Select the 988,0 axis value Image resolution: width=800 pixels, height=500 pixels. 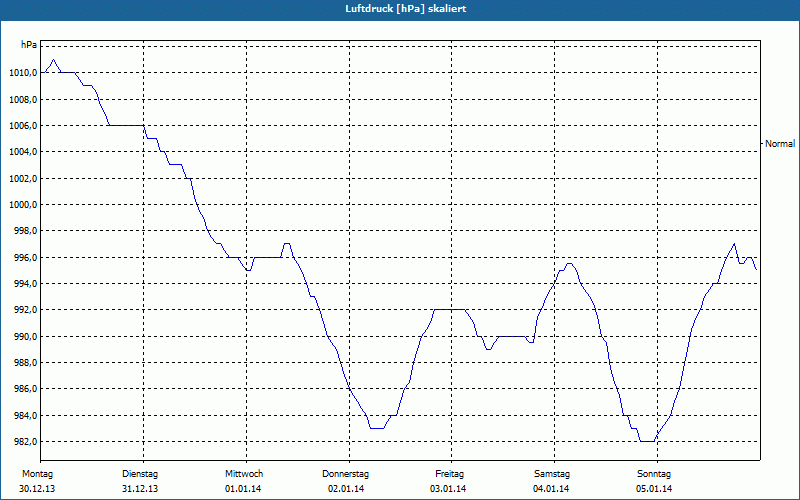[25, 363]
